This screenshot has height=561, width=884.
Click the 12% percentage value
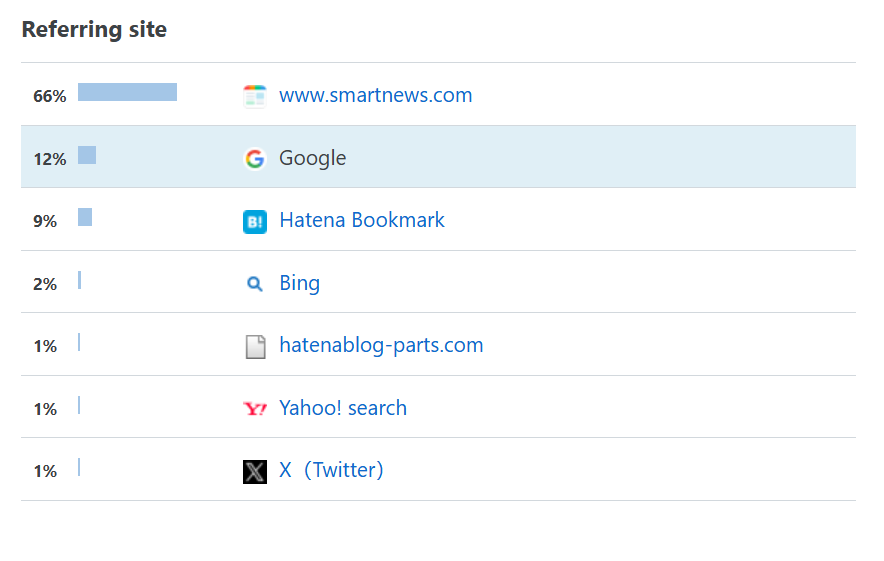[x=50, y=160]
